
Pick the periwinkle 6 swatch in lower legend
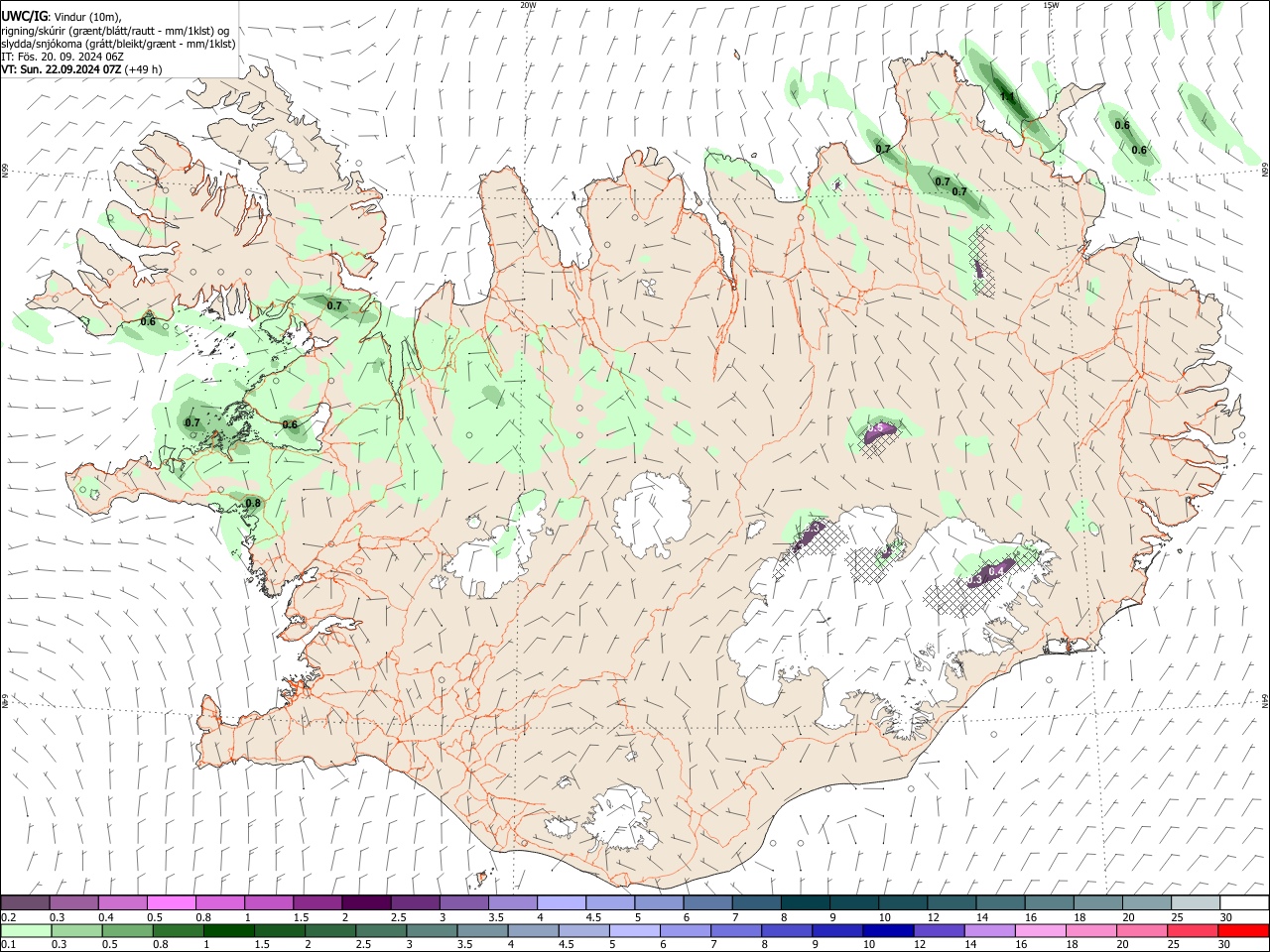tap(686, 931)
